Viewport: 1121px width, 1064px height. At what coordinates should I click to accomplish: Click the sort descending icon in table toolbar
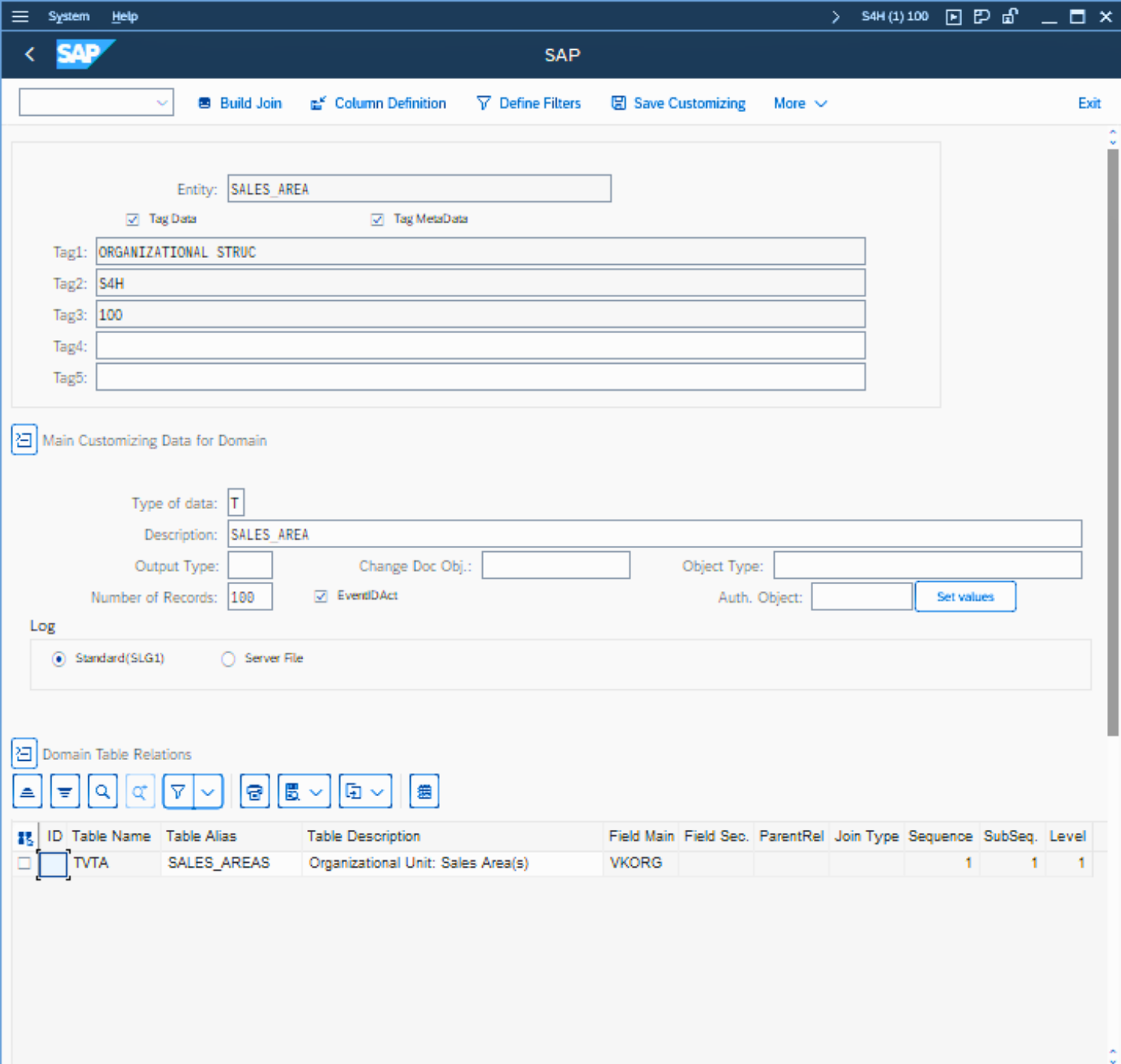pyautogui.click(x=65, y=791)
